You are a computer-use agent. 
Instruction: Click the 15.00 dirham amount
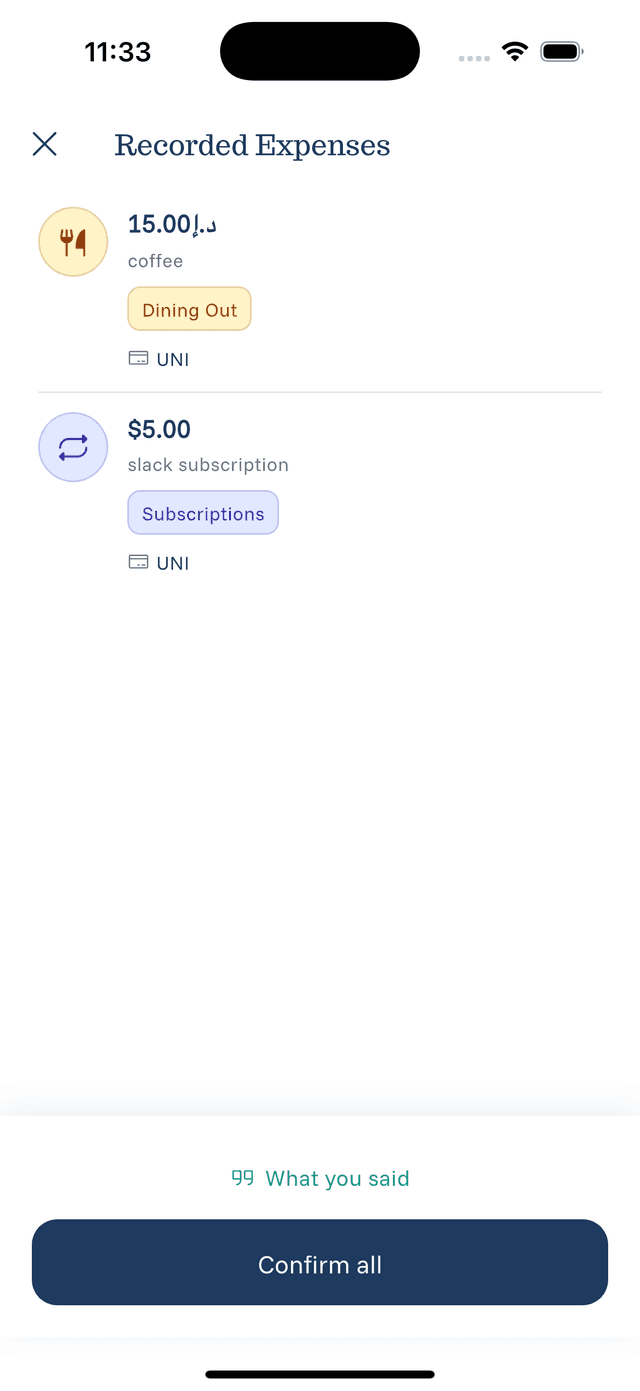click(172, 223)
